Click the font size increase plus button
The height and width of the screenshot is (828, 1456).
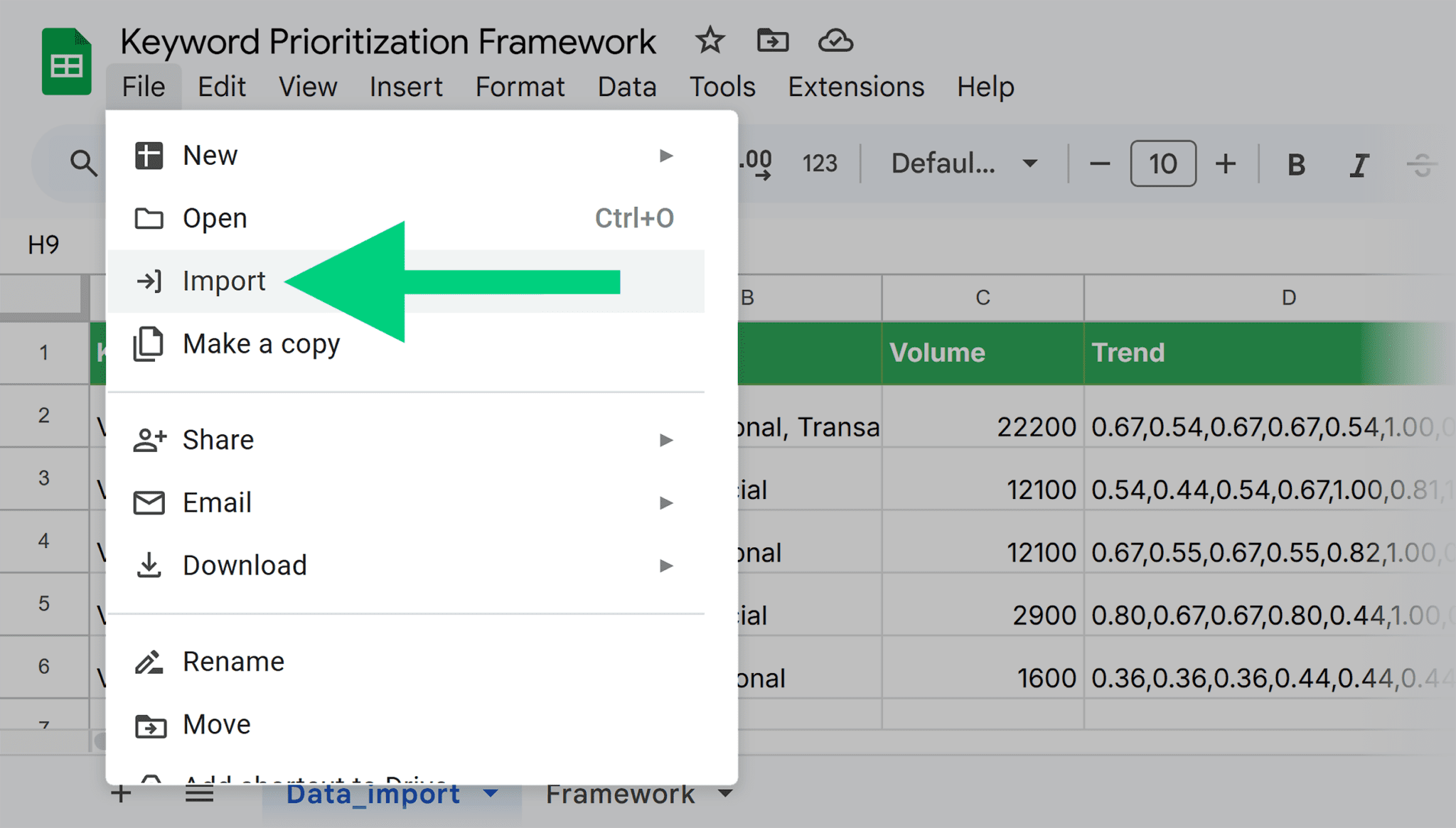(1224, 163)
